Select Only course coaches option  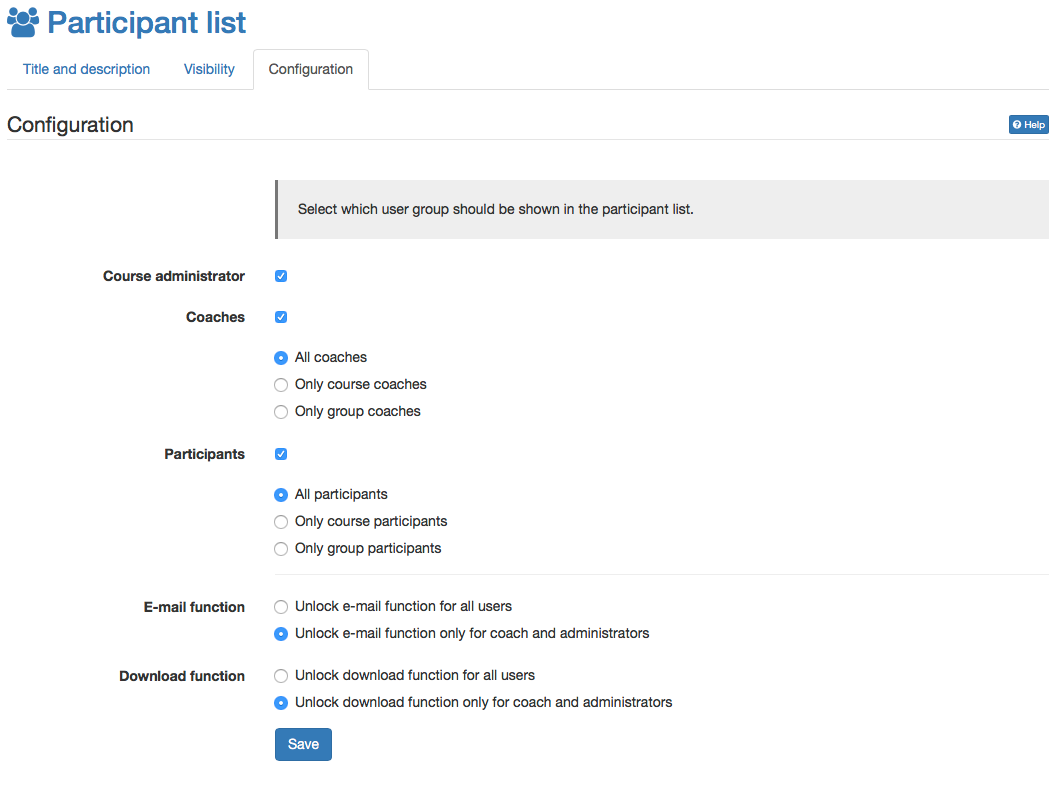pos(281,384)
